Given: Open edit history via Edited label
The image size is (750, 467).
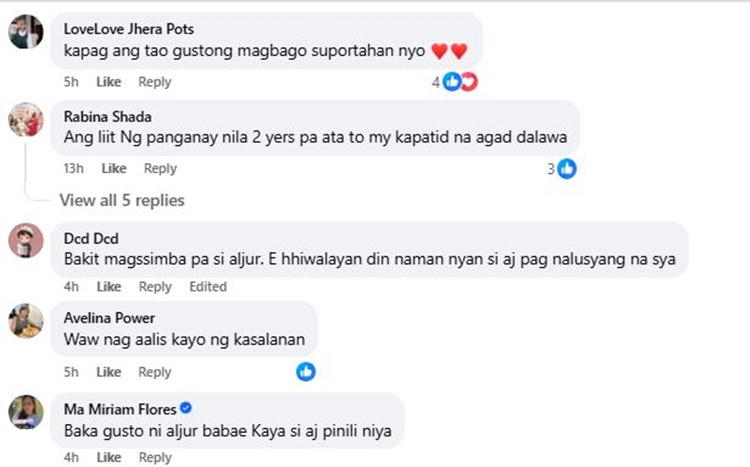Looking at the screenshot, I should [208, 287].
